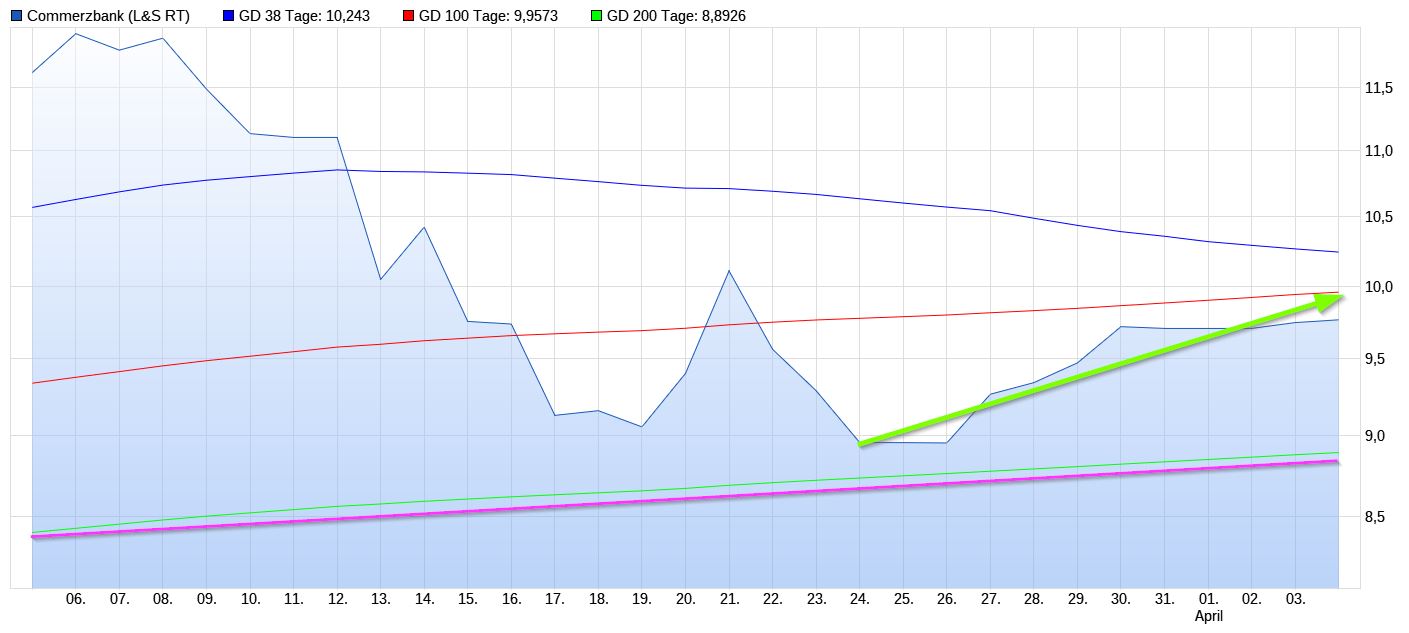Viewport: 1409px width, 633px height.
Task: Click date label 25. on x-axis
Action: point(904,600)
